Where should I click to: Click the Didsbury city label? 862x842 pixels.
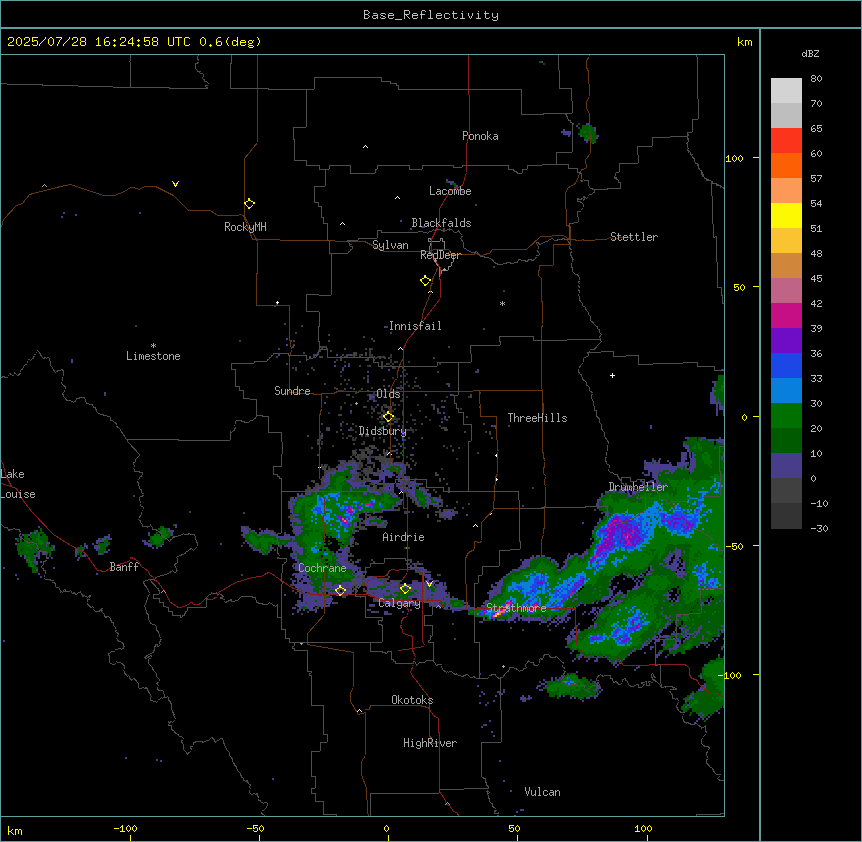tap(383, 431)
